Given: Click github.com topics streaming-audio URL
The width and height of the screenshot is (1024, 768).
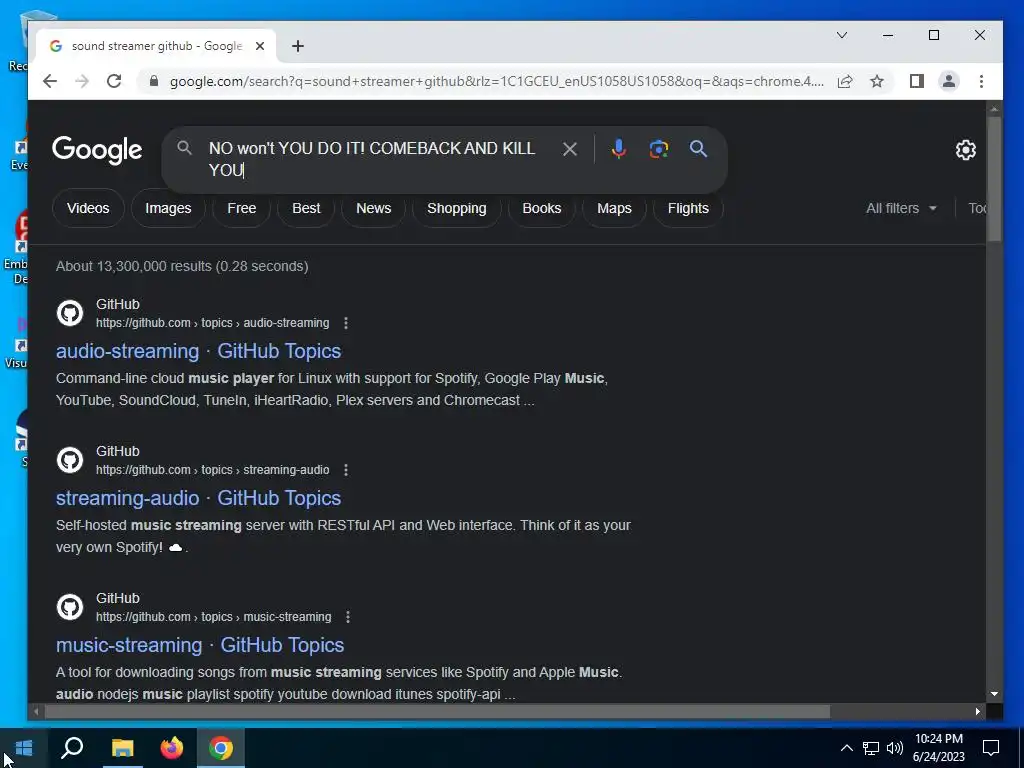Looking at the screenshot, I should 213,470.
